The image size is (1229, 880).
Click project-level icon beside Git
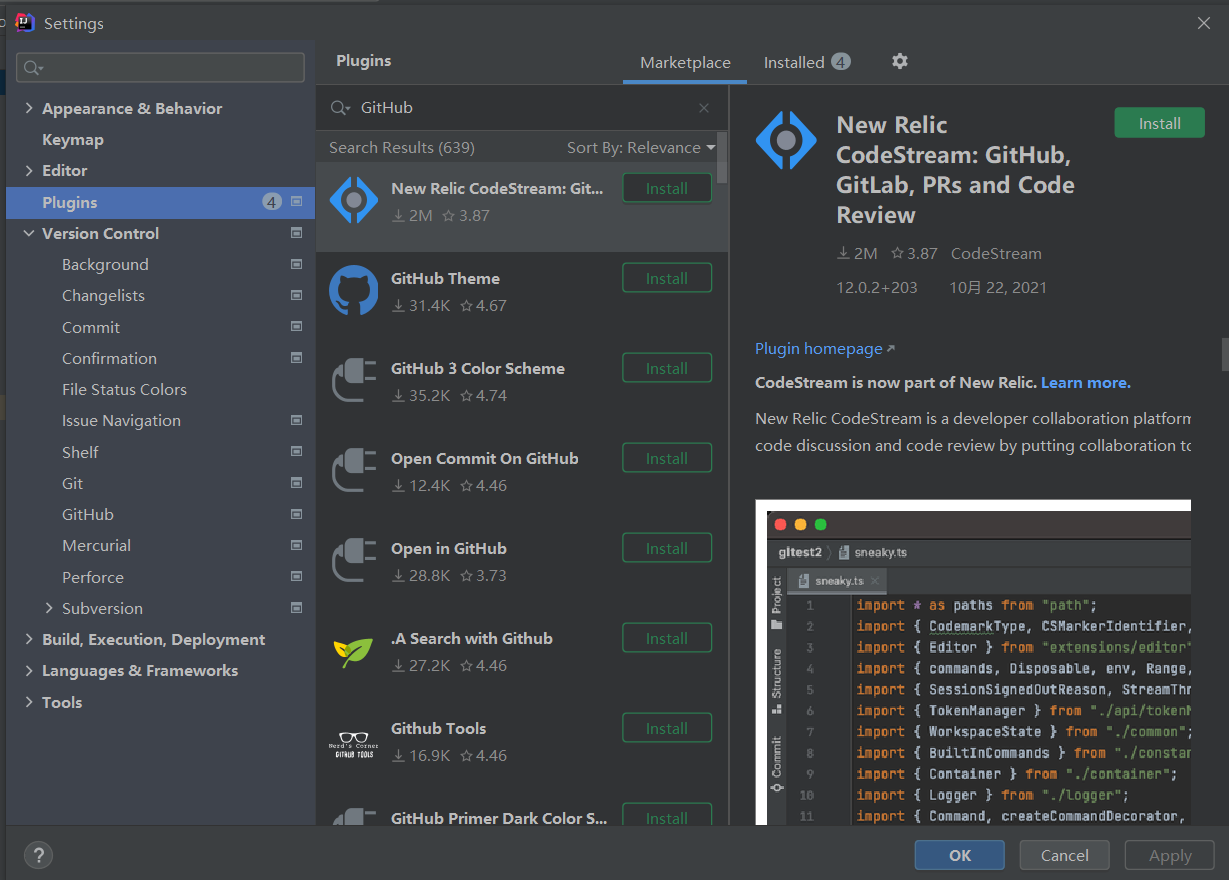point(296,483)
